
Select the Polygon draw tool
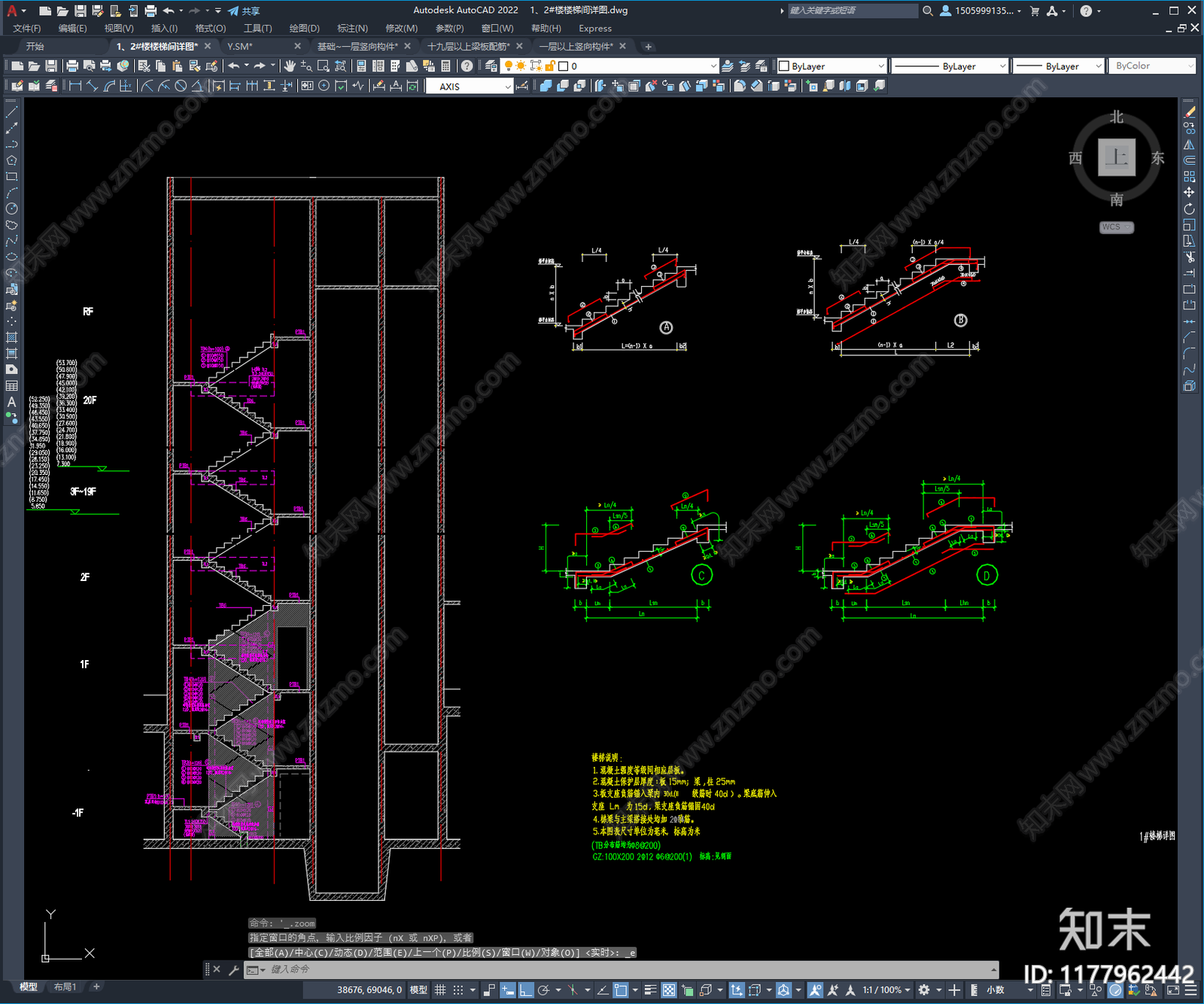[x=11, y=160]
